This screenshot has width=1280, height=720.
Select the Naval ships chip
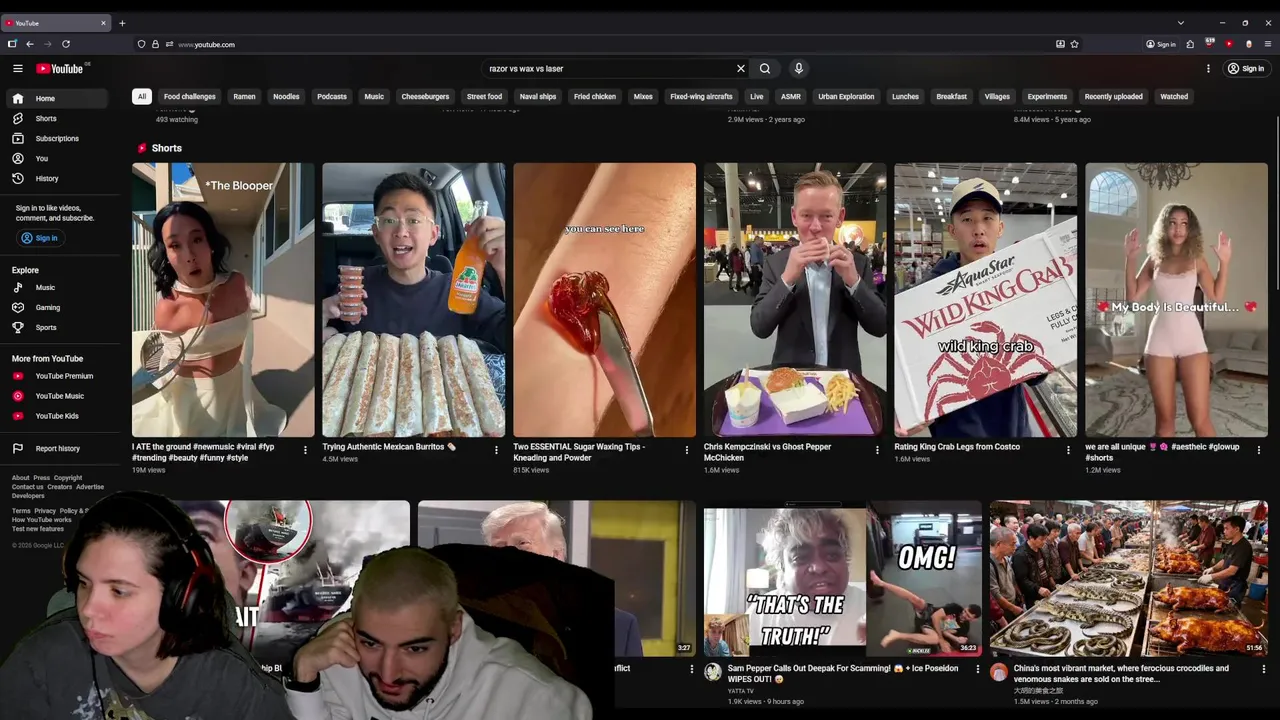click(x=538, y=97)
